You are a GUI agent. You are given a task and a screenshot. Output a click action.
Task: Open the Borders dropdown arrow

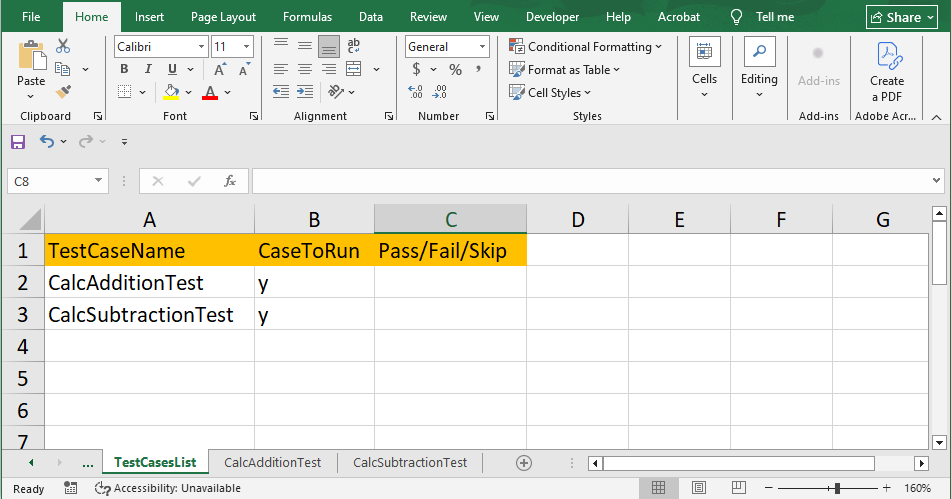pyautogui.click(x=143, y=92)
